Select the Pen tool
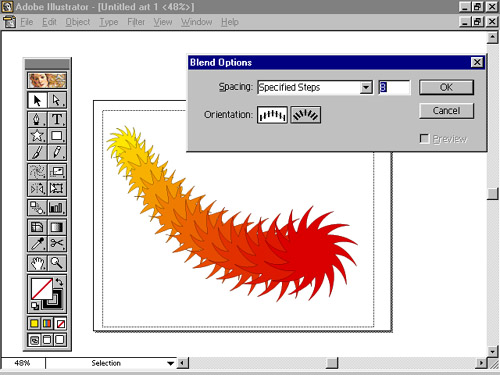Screen dimensions: 500x375 (37, 119)
